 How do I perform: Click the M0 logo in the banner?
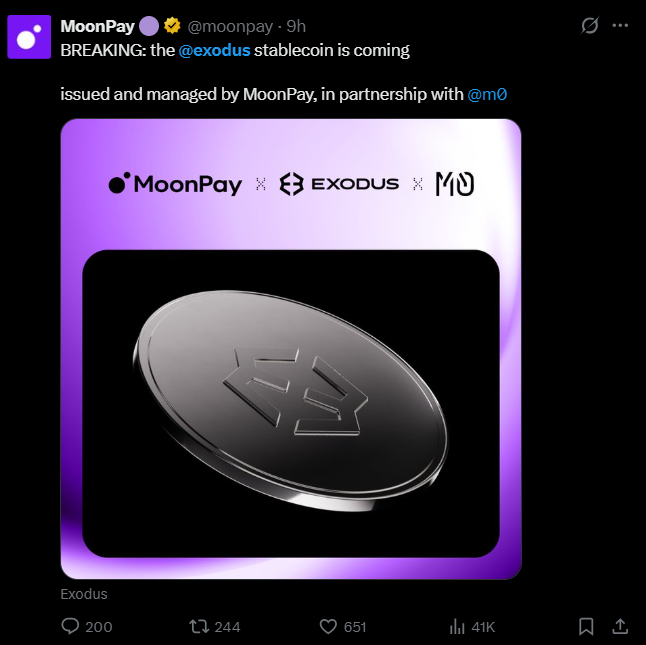coord(454,184)
